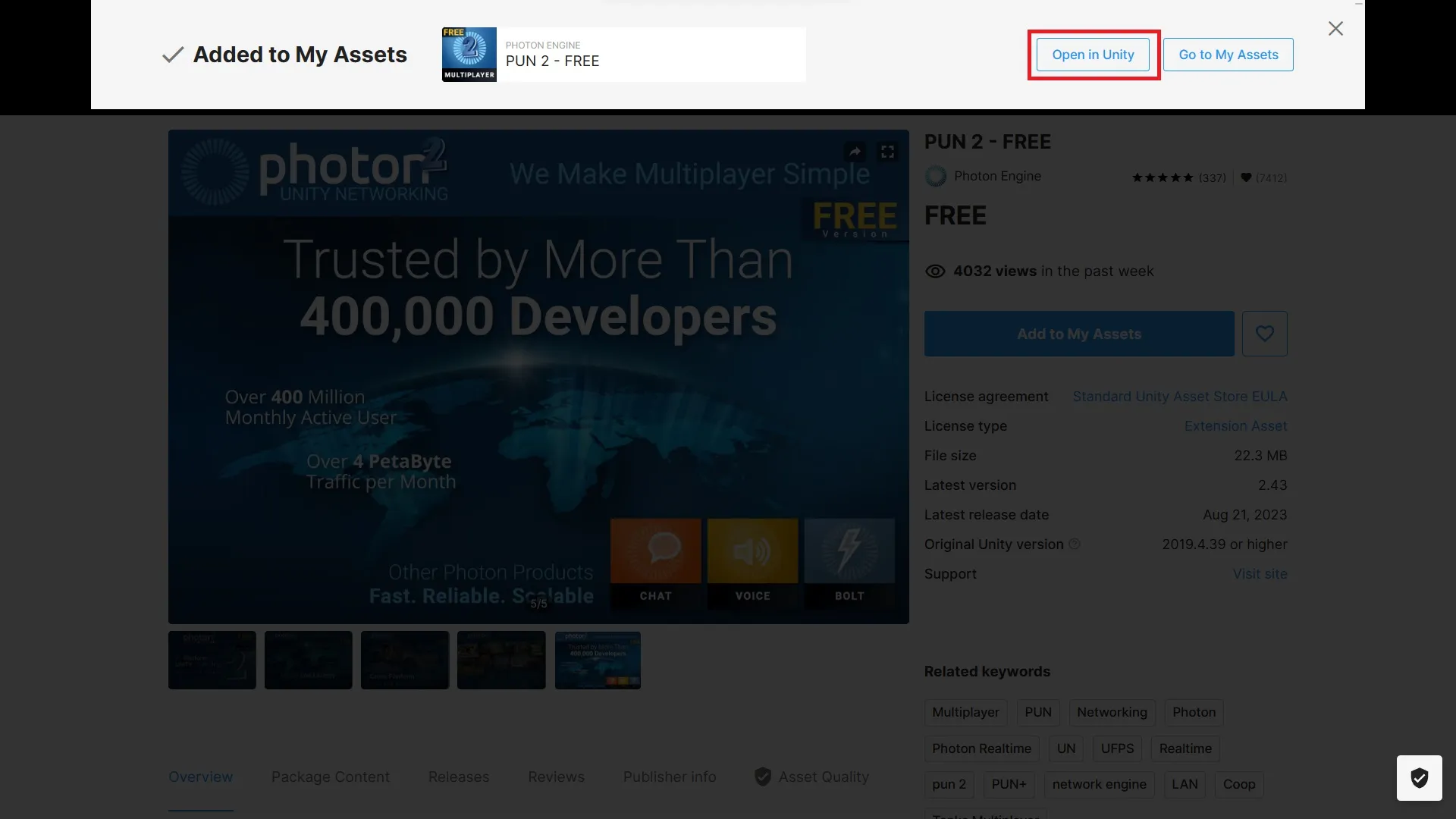The image size is (1456, 819).
Task: Click the share arrow icon on preview image
Action: pos(855,152)
